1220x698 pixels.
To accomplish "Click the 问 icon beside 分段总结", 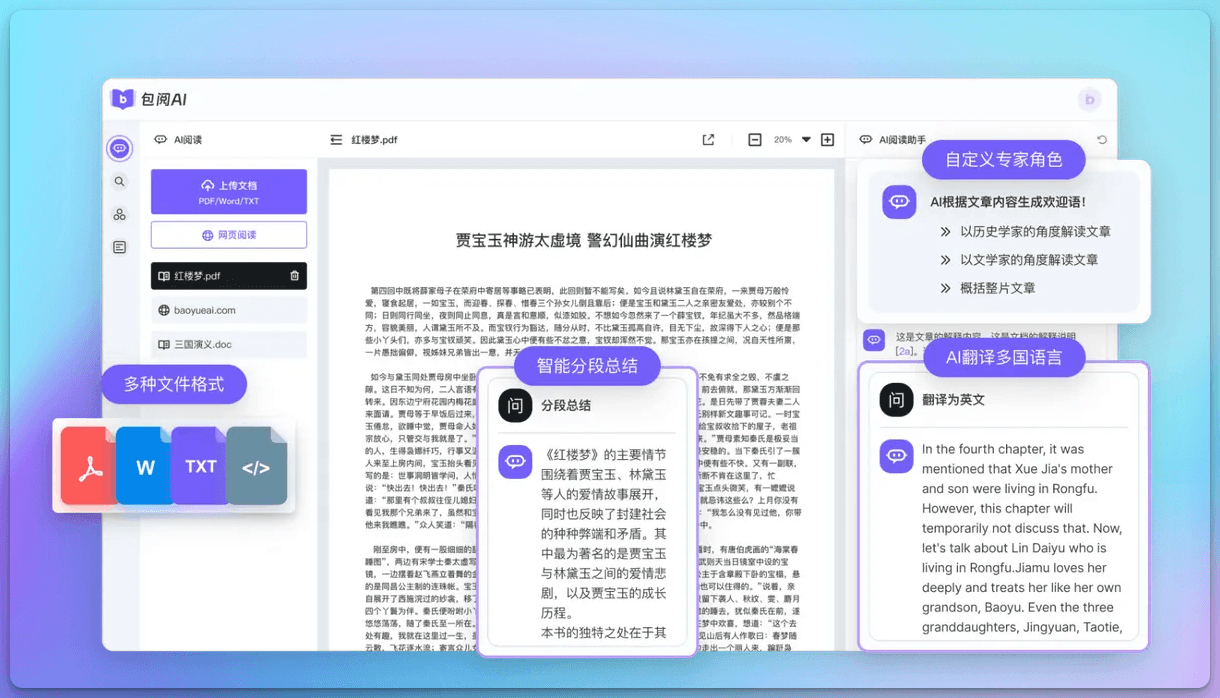I will [515, 405].
